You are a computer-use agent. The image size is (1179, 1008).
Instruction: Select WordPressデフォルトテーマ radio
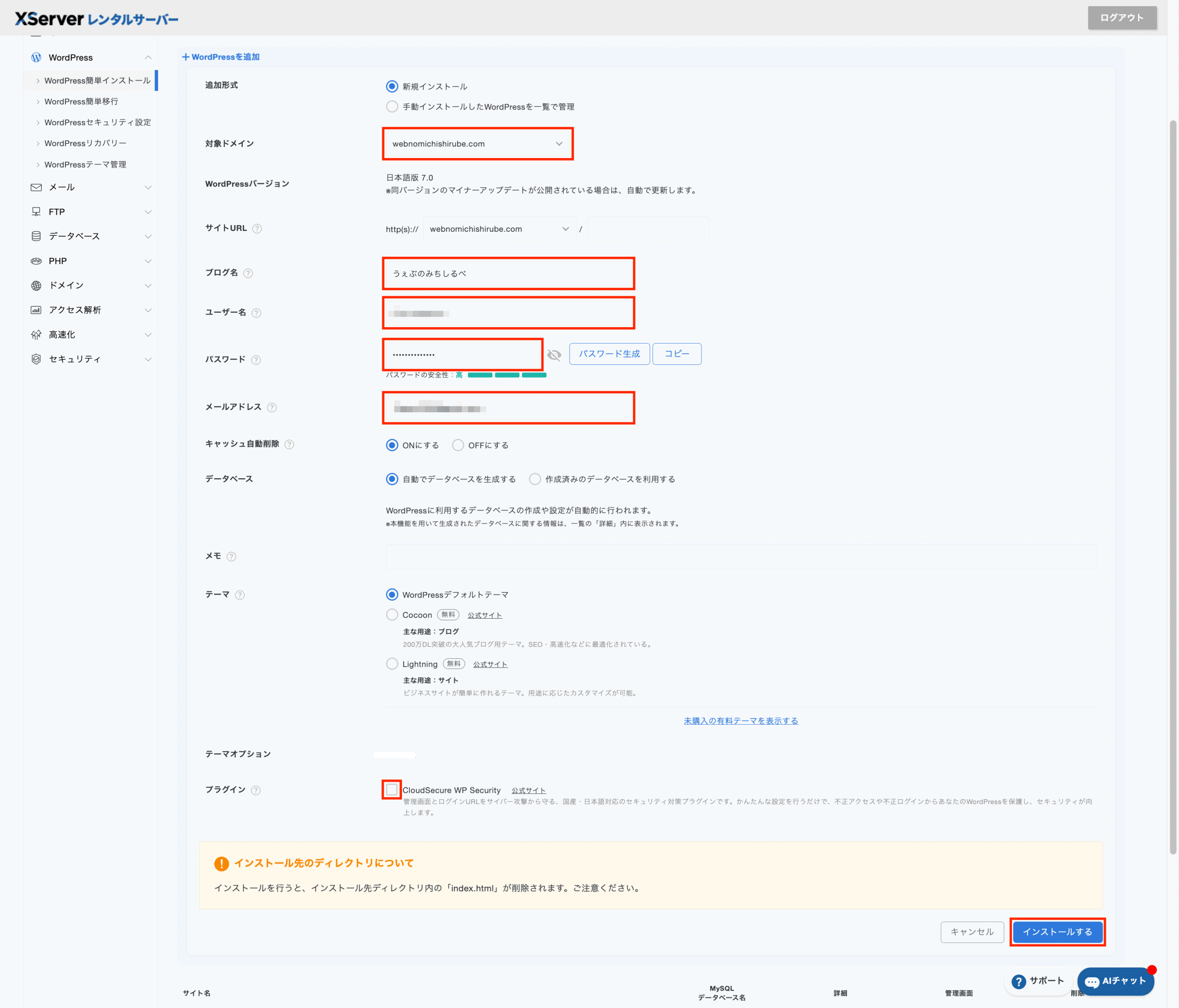pos(392,595)
